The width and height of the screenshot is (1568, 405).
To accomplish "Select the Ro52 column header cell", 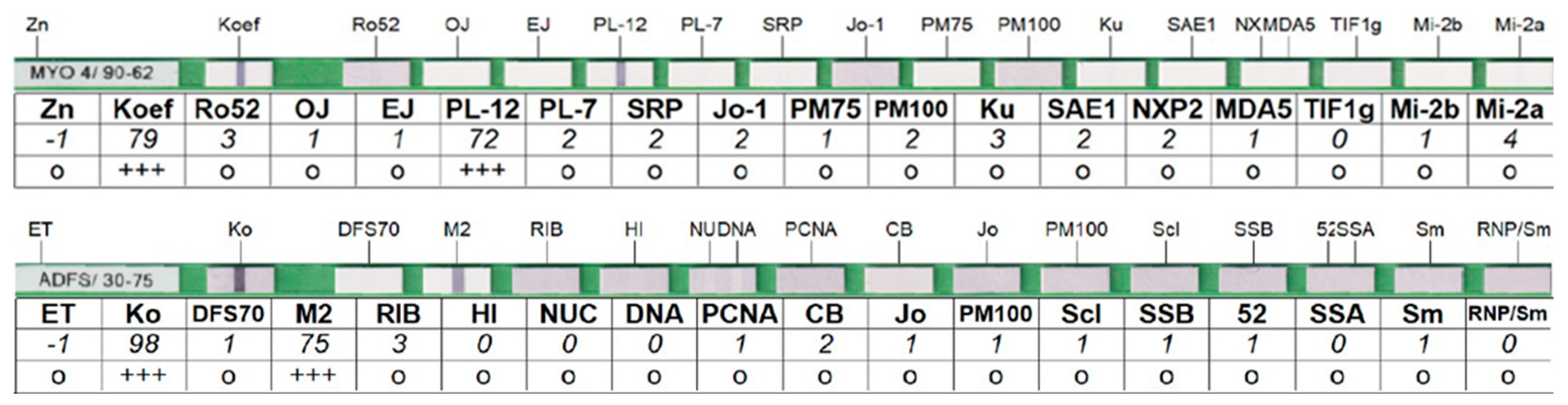I will [x=227, y=109].
